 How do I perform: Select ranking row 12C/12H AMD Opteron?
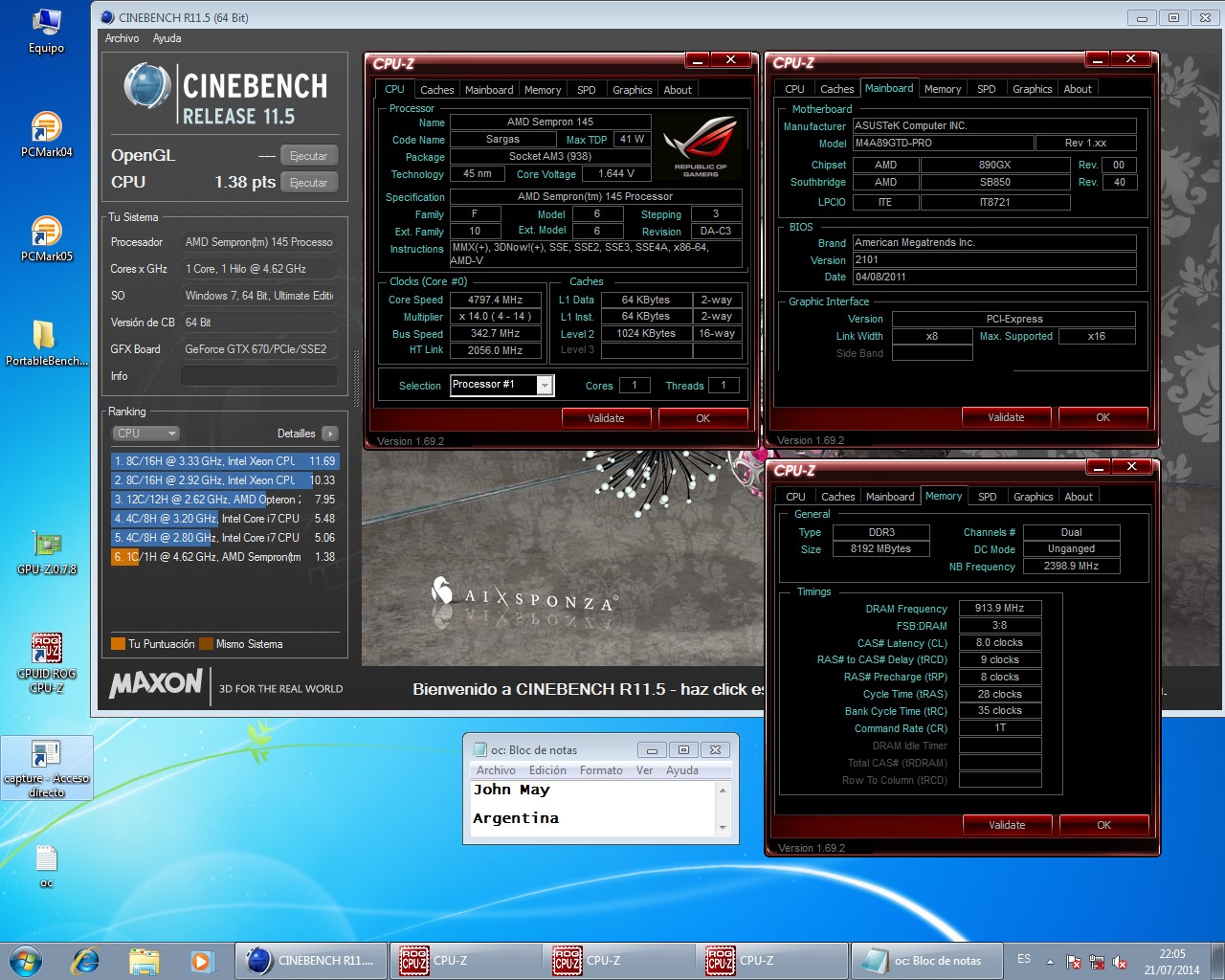pyautogui.click(x=225, y=500)
